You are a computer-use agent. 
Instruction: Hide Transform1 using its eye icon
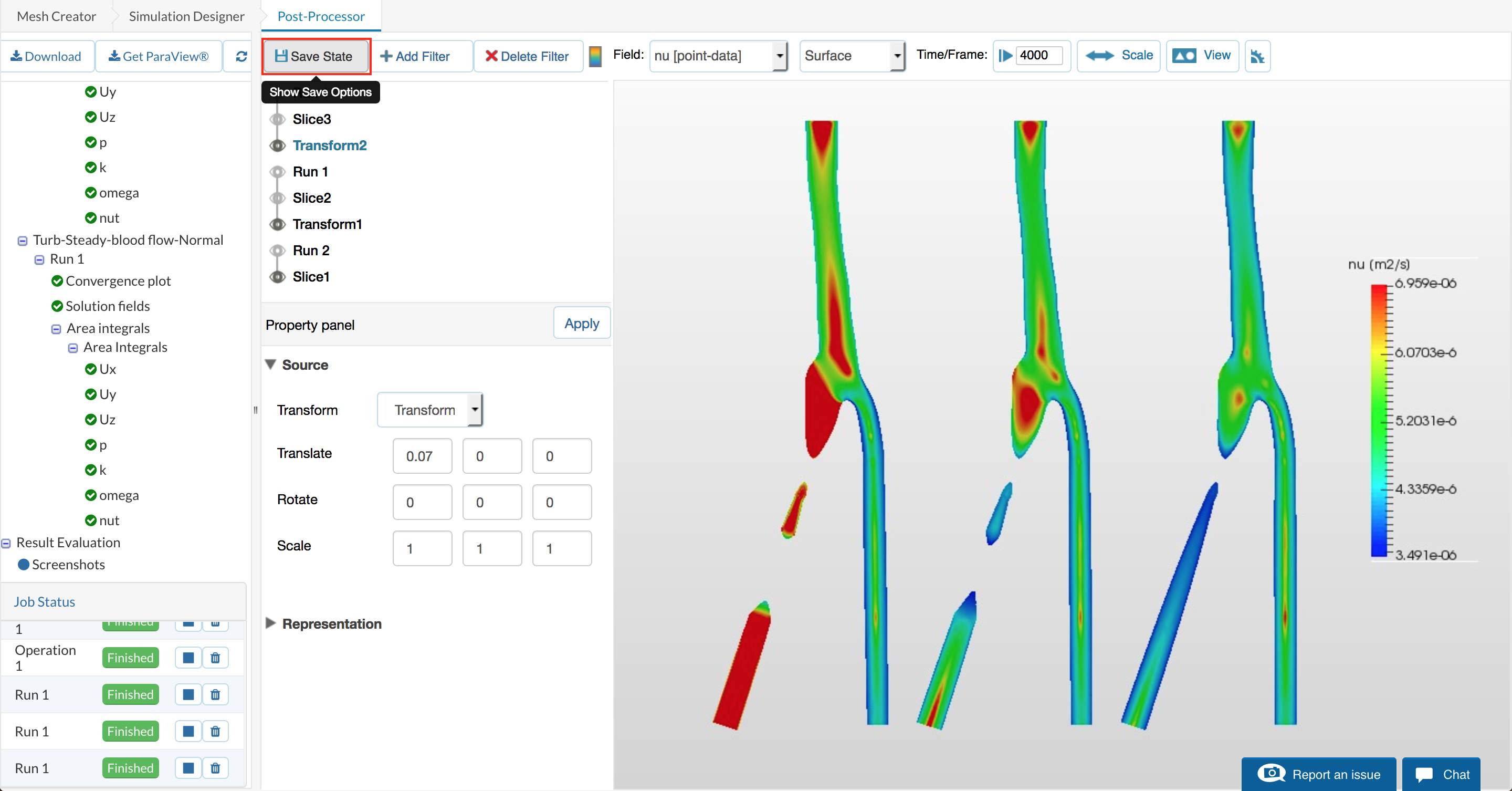(x=277, y=224)
